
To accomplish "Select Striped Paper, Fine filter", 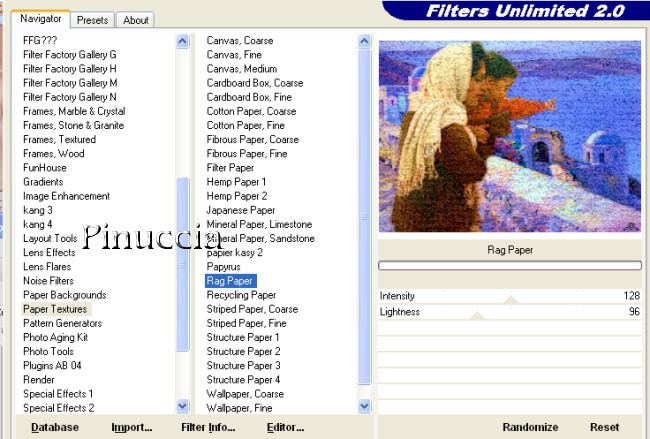I will [x=247, y=323].
